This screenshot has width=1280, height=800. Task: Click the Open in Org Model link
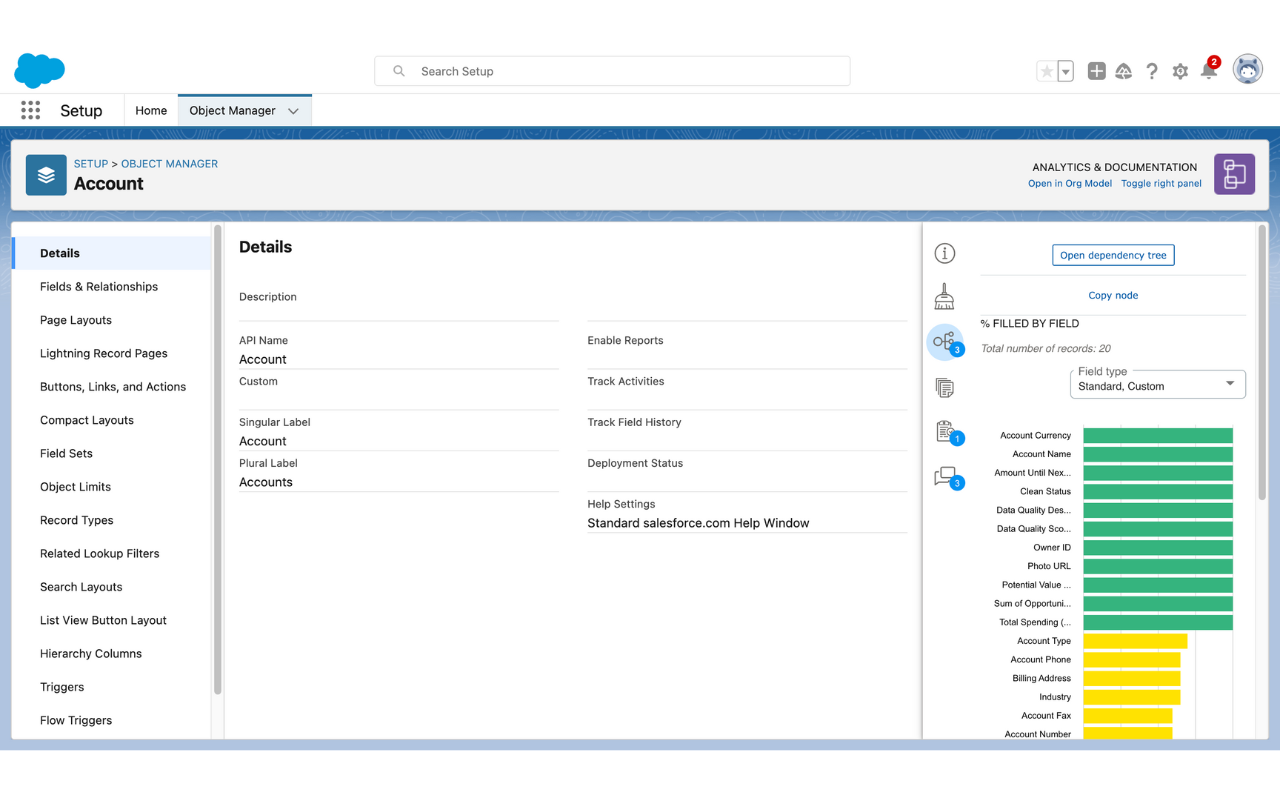(1069, 184)
